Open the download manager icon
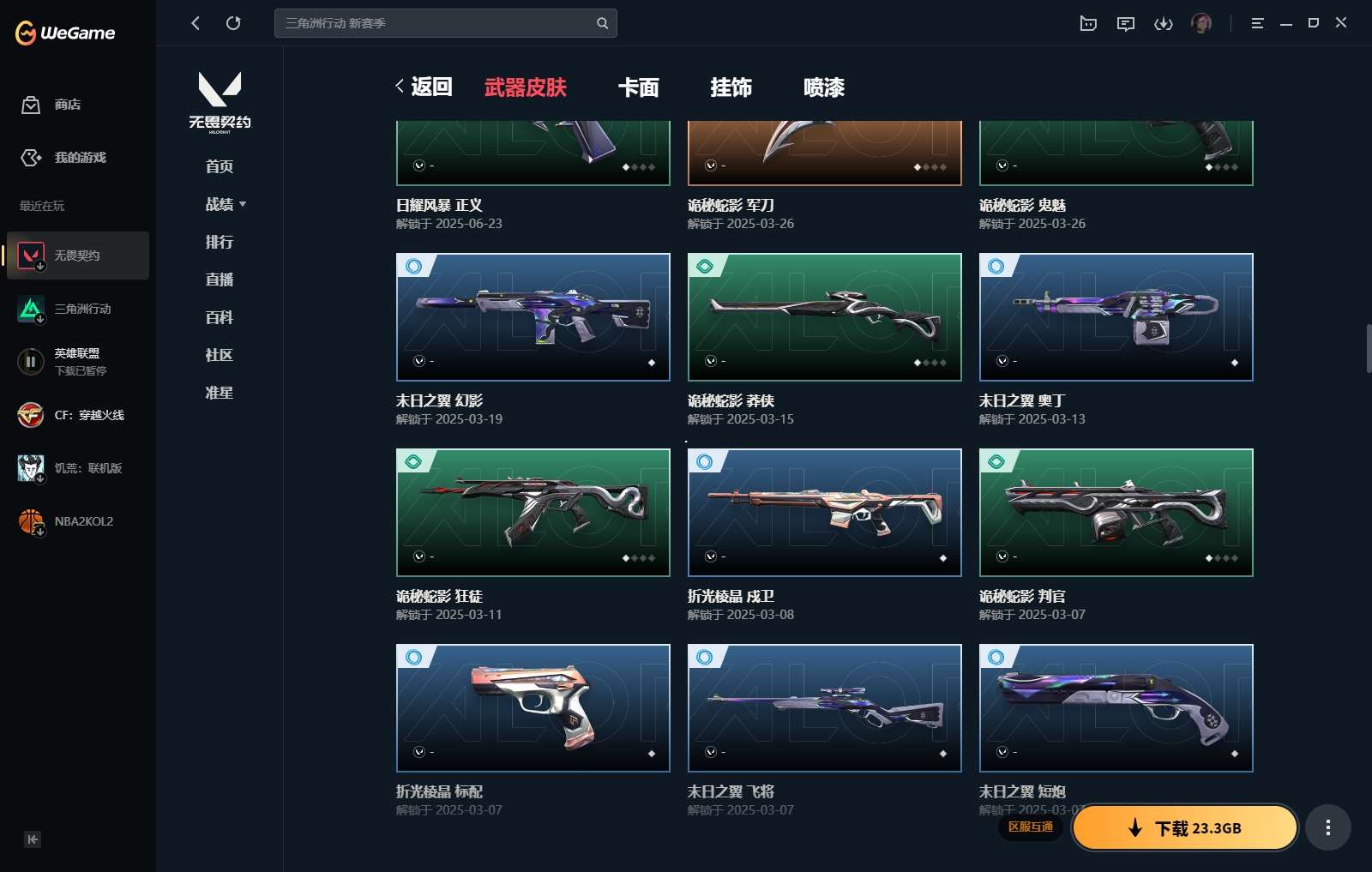1372x872 pixels. pyautogui.click(x=1164, y=23)
